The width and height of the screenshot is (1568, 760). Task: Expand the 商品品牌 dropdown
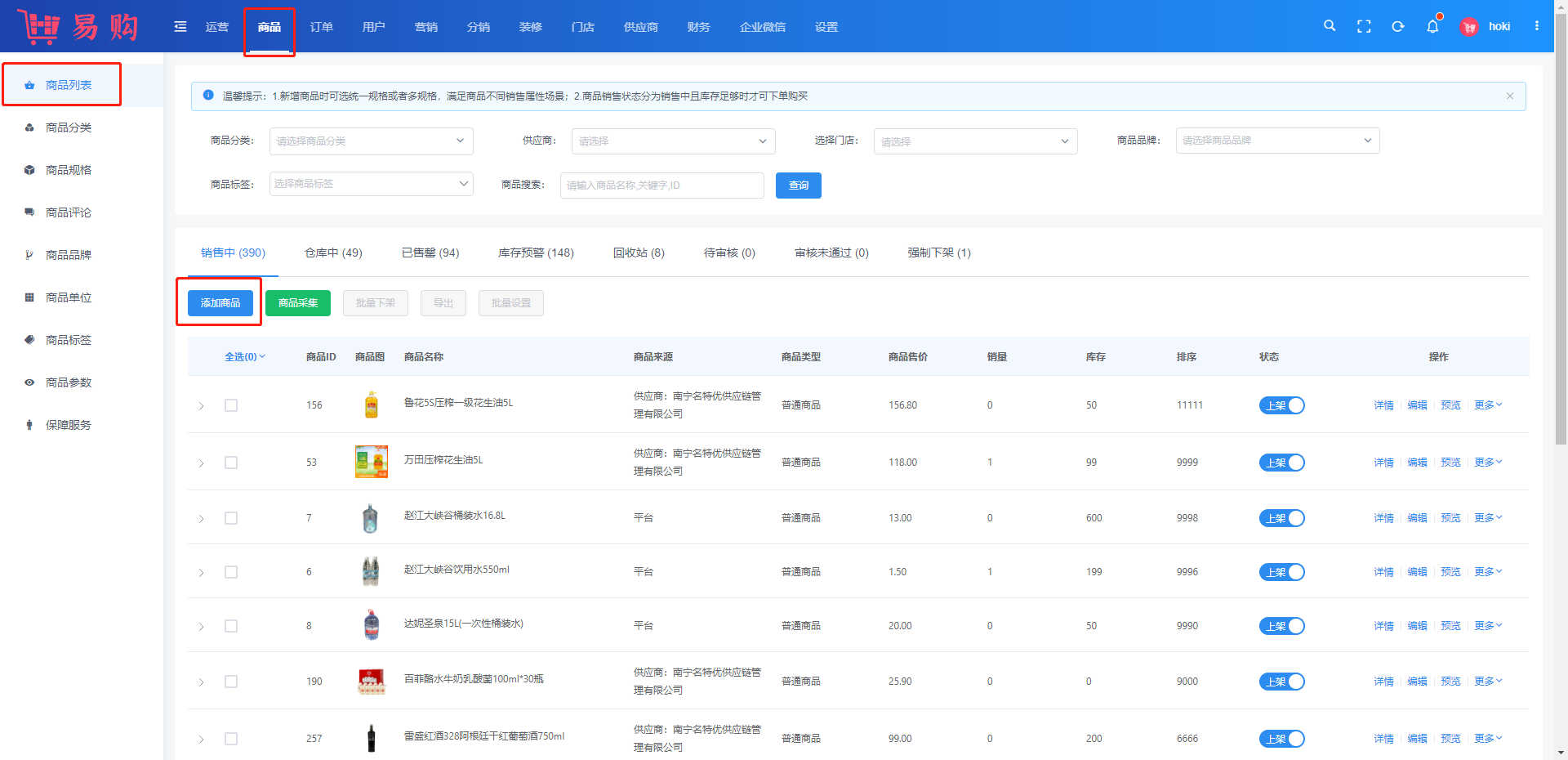pos(1277,141)
